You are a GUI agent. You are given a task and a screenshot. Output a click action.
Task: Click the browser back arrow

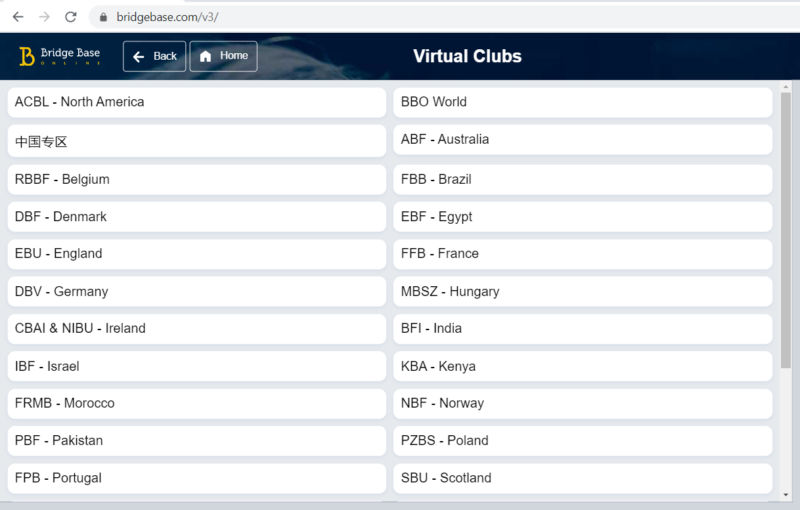18,17
